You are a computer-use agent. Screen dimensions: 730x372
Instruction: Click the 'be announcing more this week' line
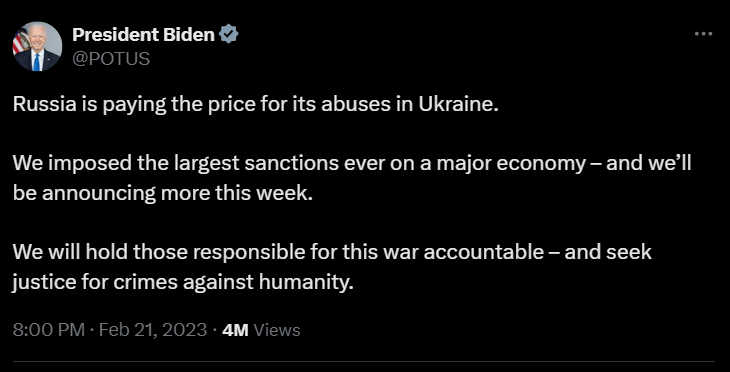[162, 194]
